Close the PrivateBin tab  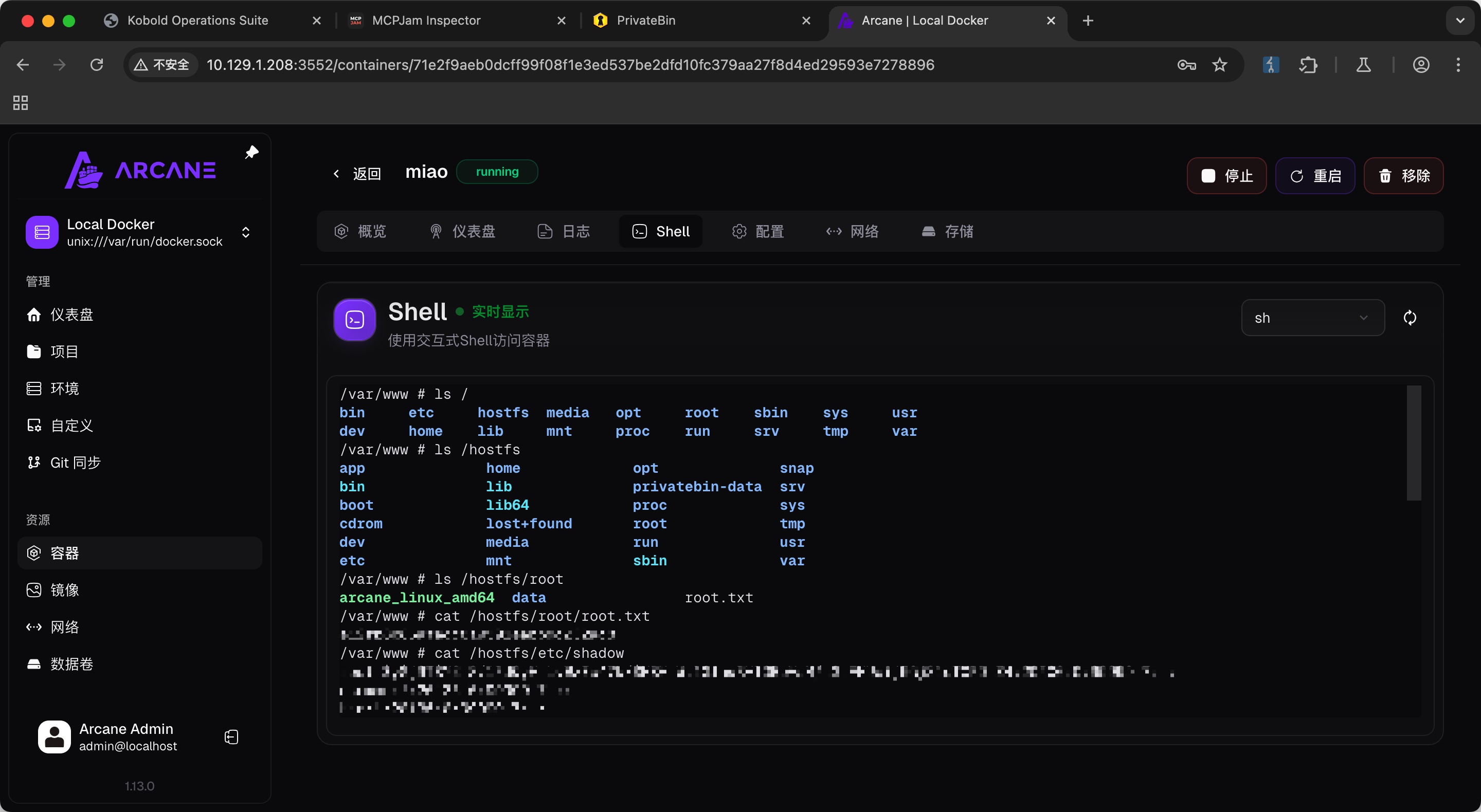pos(806,21)
